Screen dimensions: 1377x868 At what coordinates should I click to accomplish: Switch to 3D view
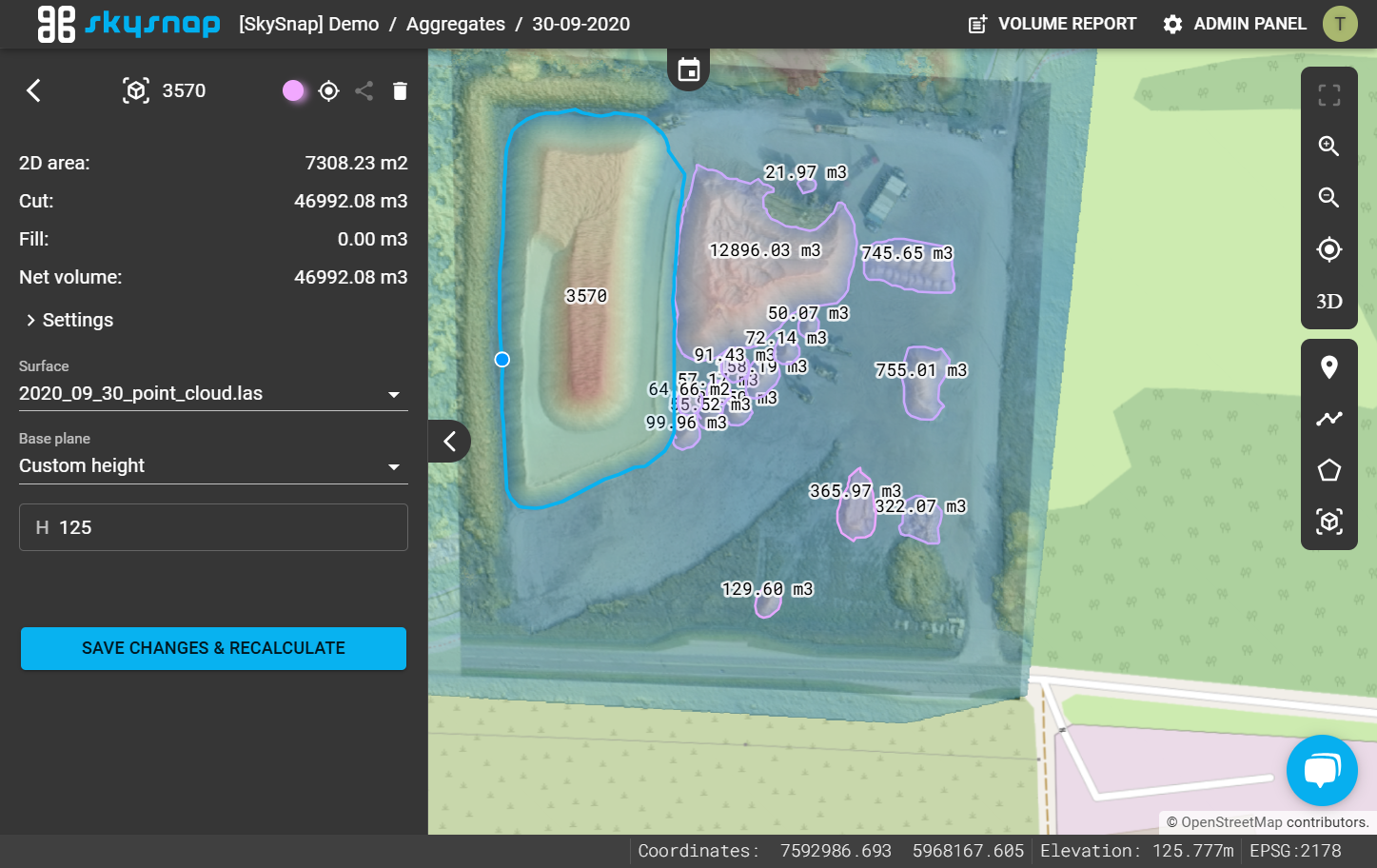[x=1329, y=302]
